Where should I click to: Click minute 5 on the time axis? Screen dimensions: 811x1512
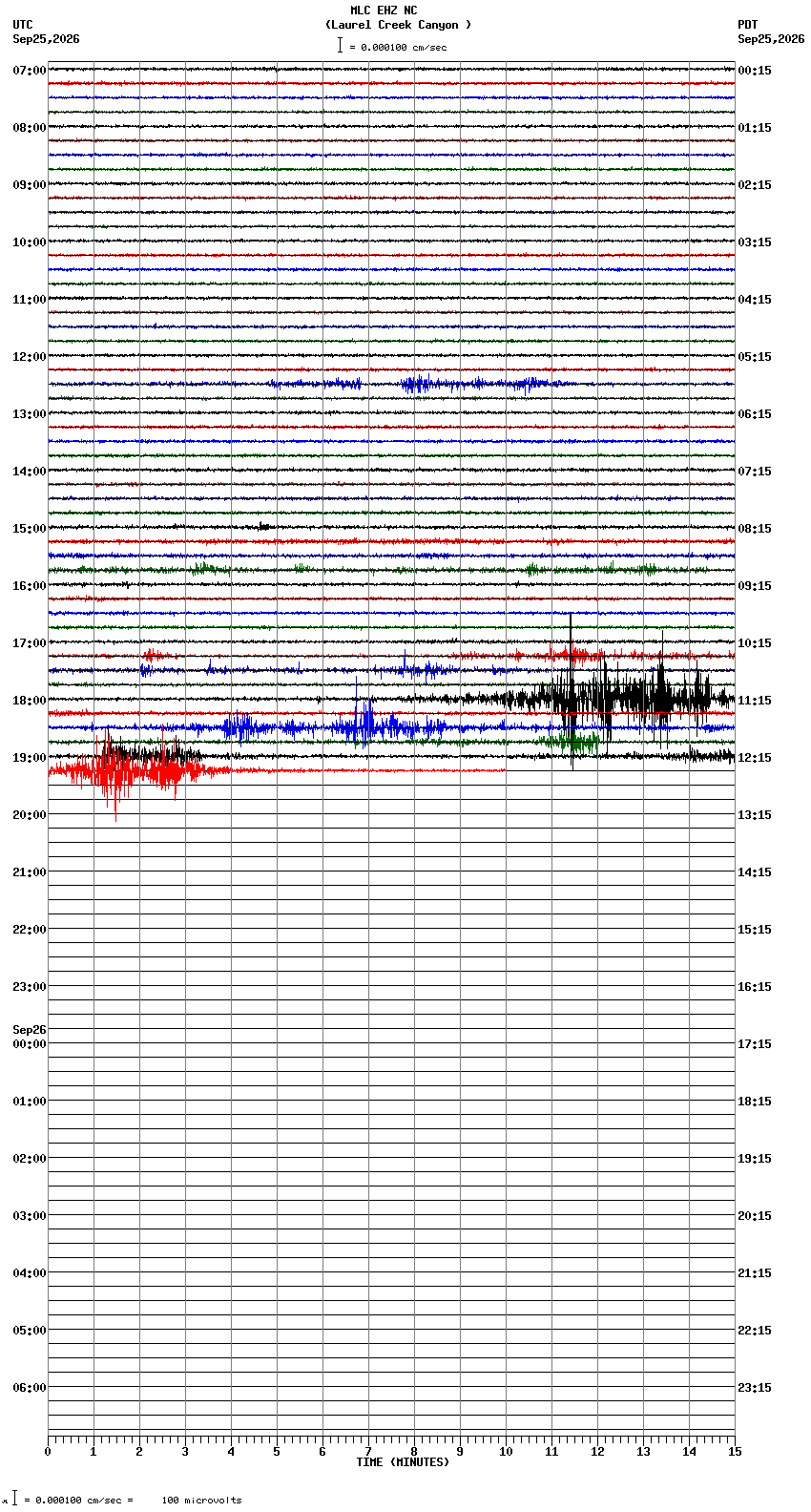pos(277,1453)
